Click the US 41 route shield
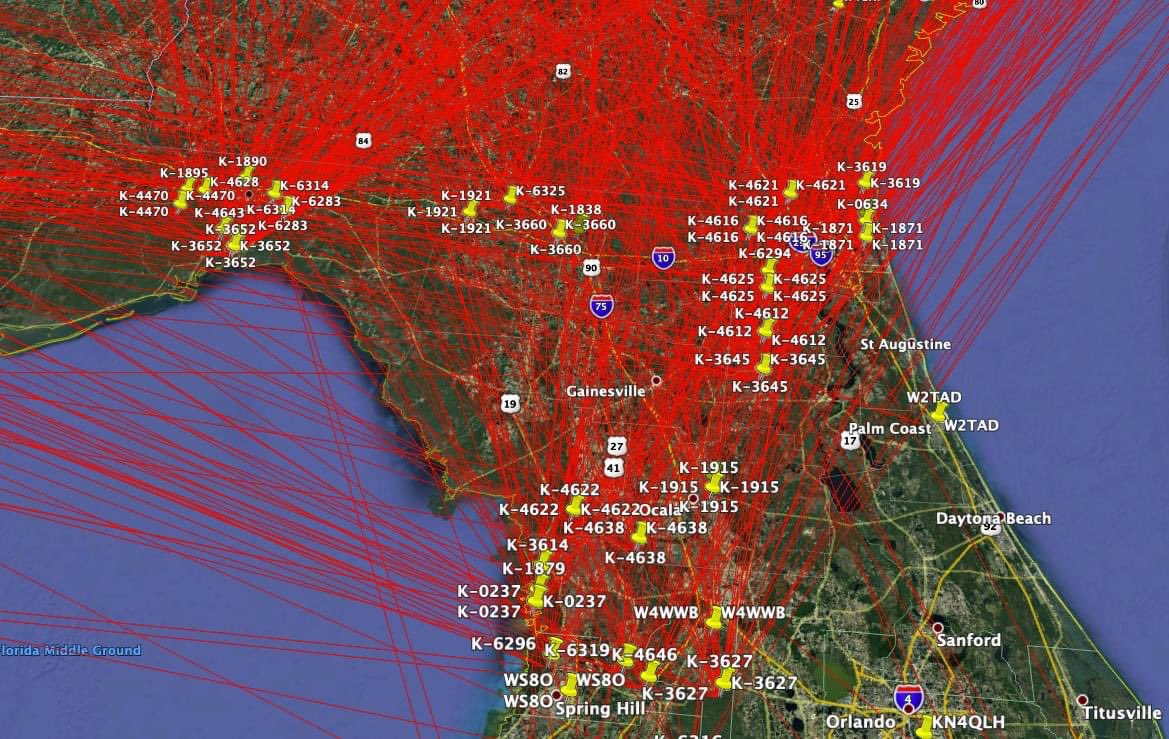The image size is (1169, 739). coord(613,468)
